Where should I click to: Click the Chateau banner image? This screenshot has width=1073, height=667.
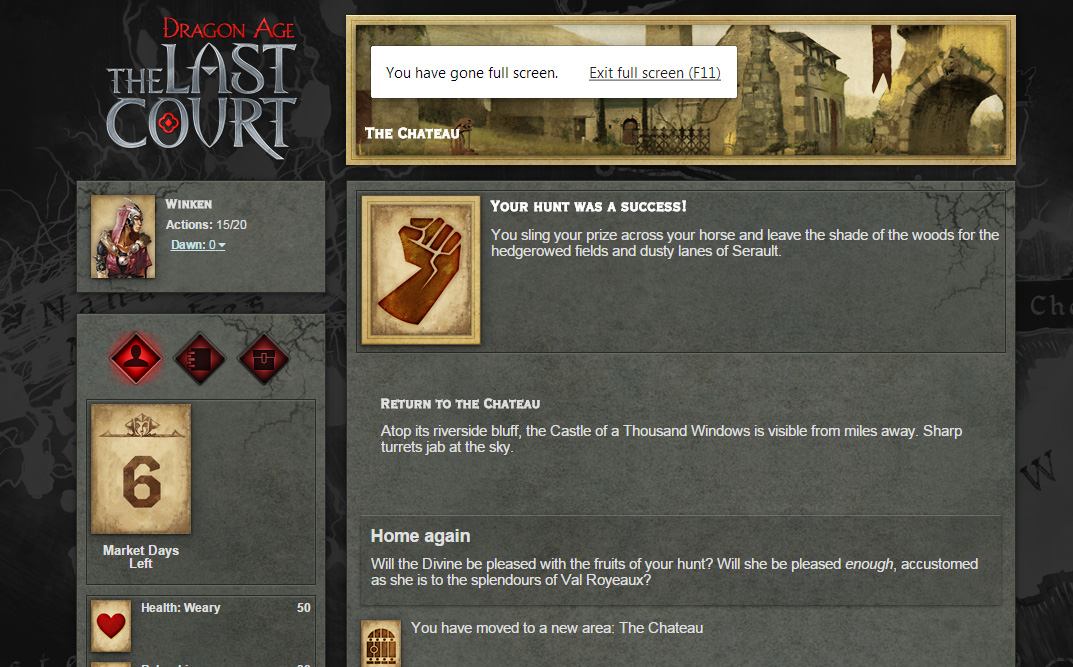tap(681, 90)
